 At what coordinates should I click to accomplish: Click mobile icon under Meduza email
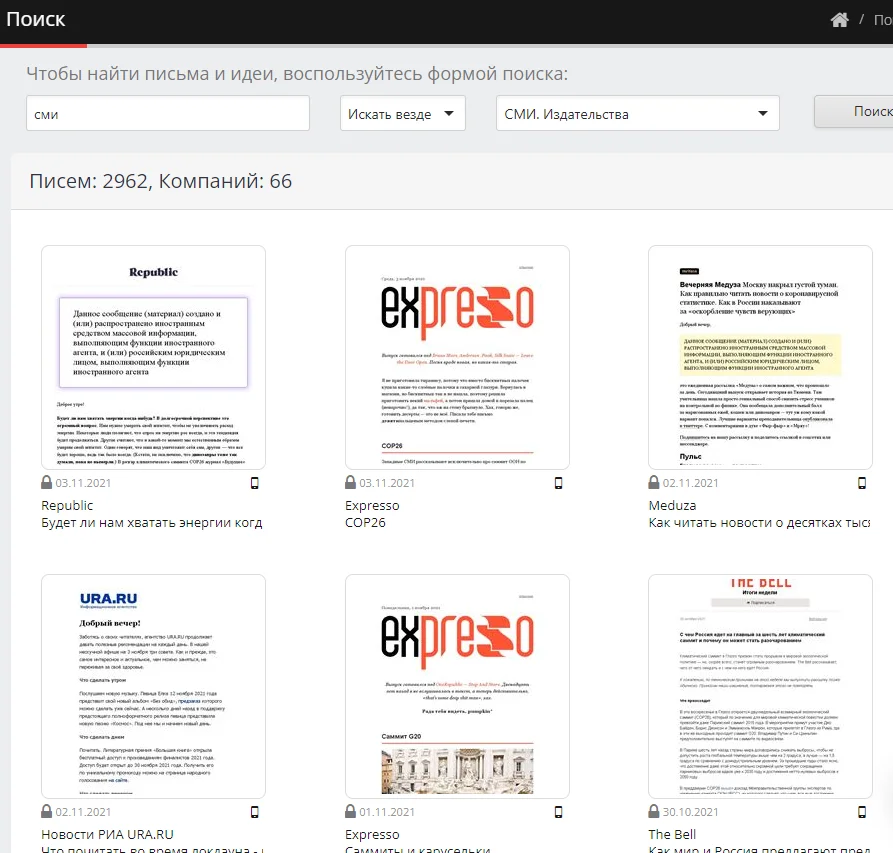862,483
